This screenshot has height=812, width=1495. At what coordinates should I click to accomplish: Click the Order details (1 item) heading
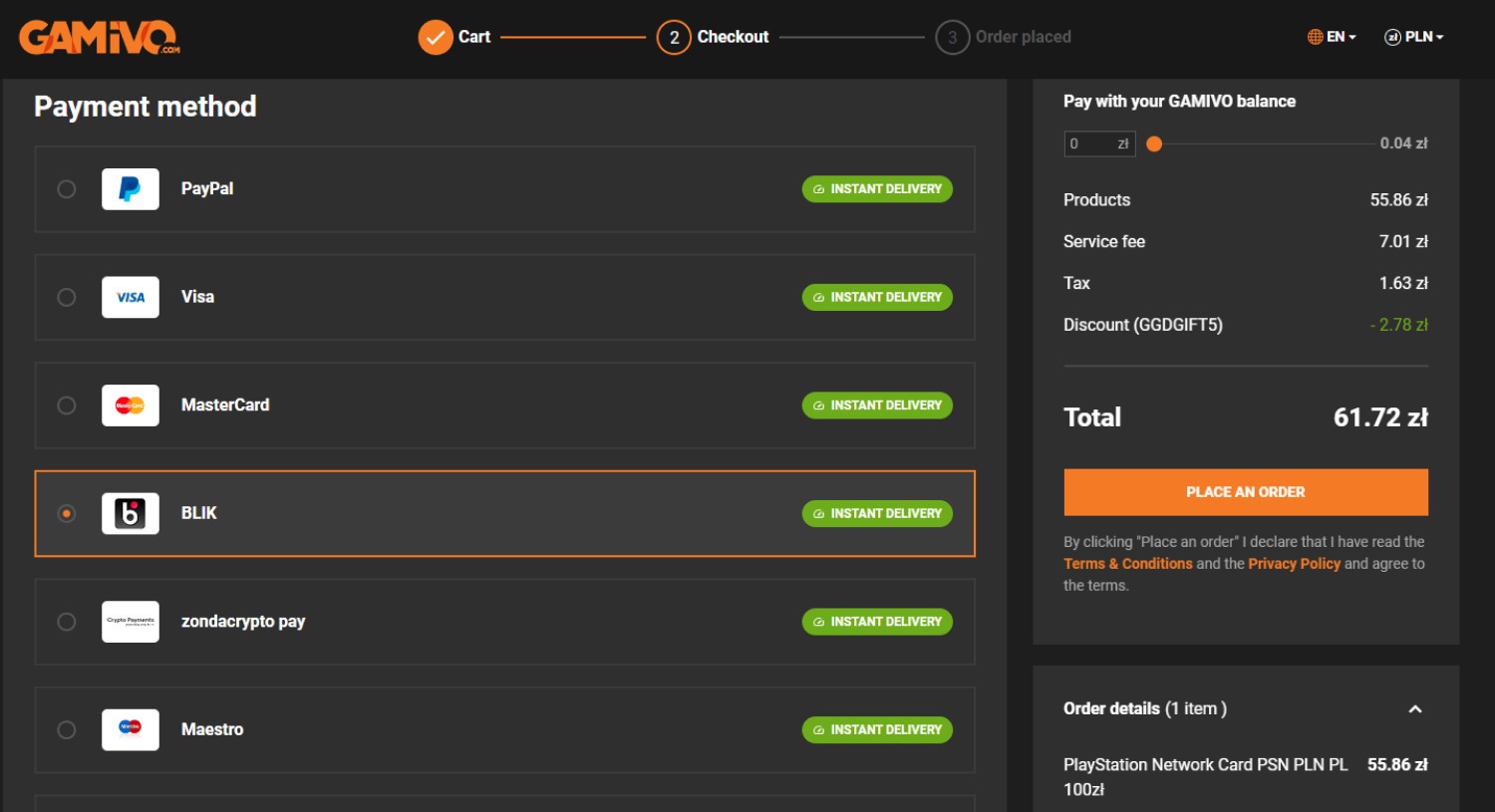(1145, 708)
